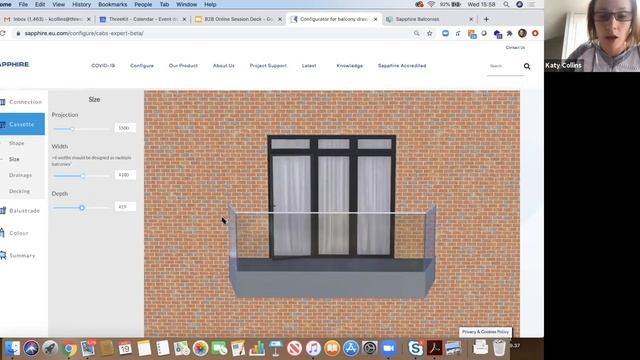
Task: Open Spotlight search in the menu bar
Action: (506, 4)
